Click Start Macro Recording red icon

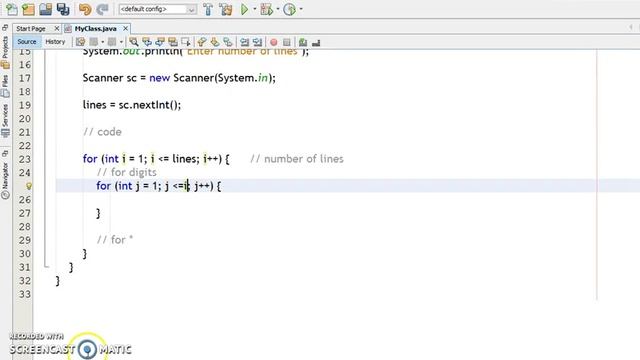[273, 42]
